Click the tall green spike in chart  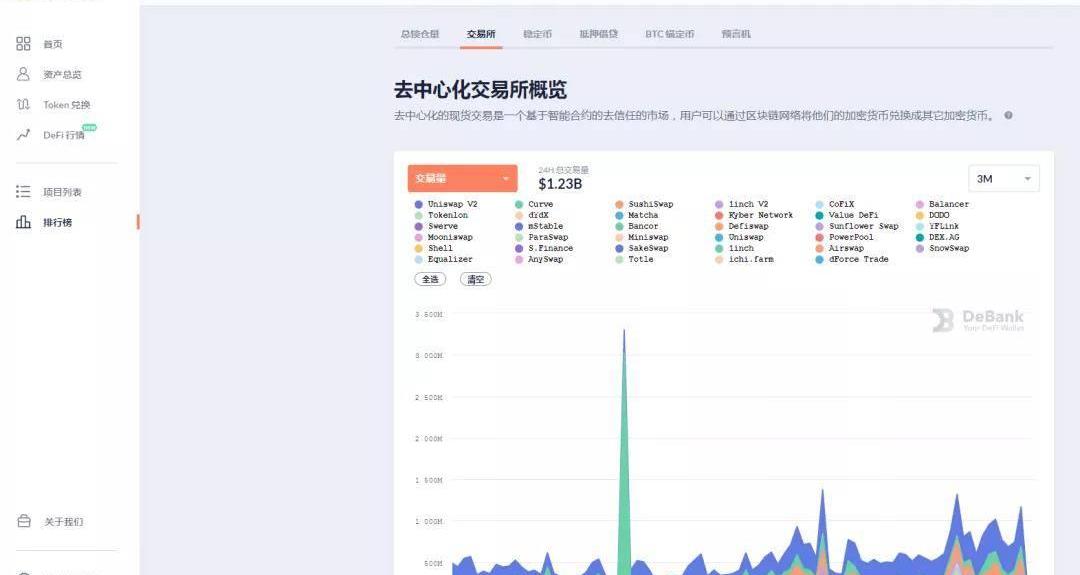(624, 450)
